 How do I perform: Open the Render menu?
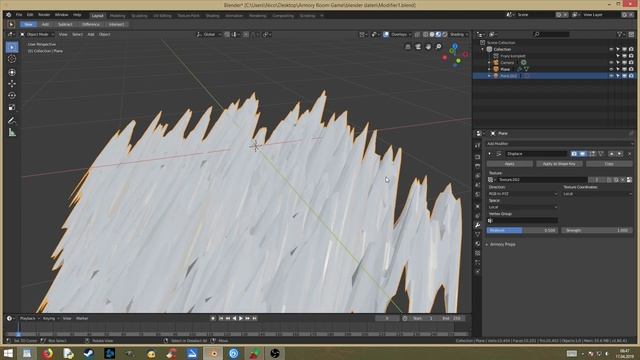[x=44, y=15]
